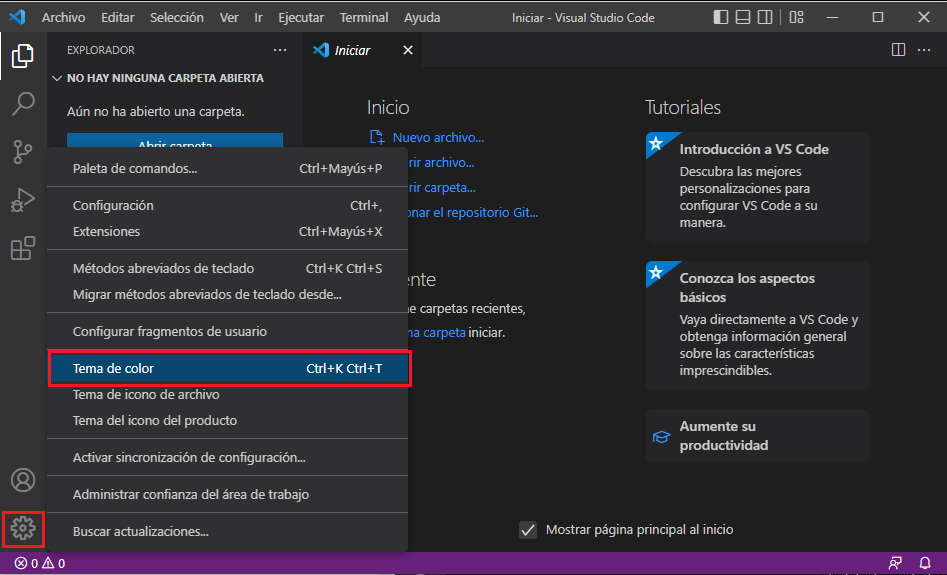This screenshot has width=947, height=575.
Task: Open the Customize Layout icon
Action: [797, 17]
